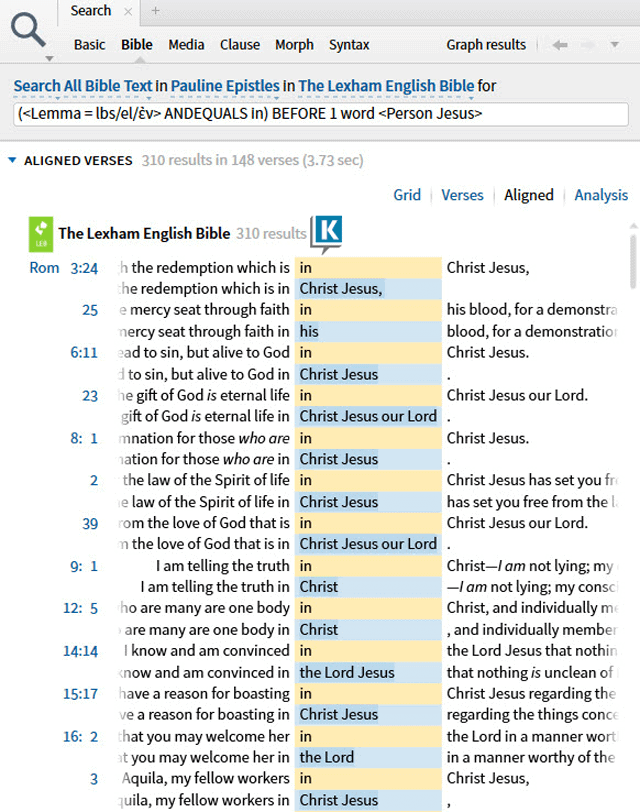Show results in Analysis view

(601, 195)
